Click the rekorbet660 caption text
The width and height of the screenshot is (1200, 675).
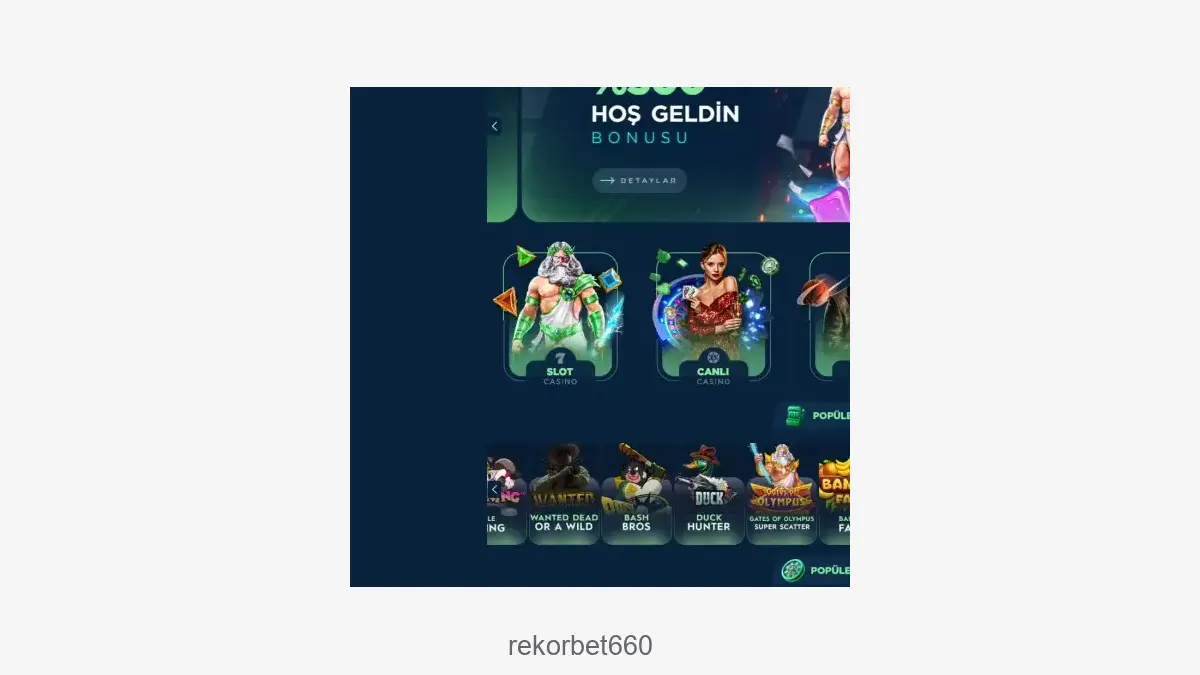point(580,646)
